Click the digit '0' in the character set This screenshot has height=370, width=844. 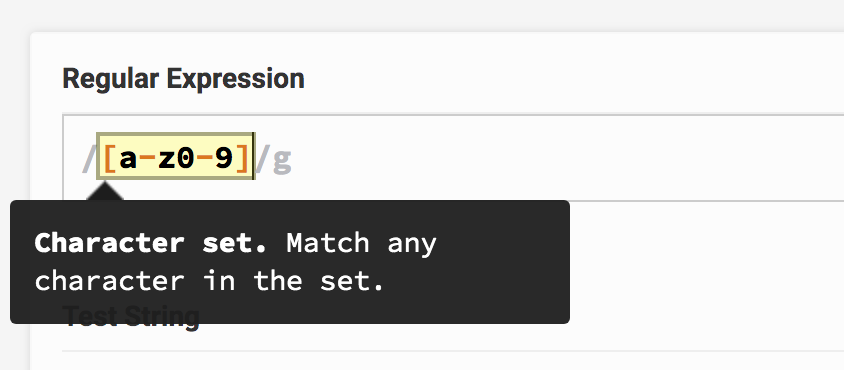tap(186, 158)
